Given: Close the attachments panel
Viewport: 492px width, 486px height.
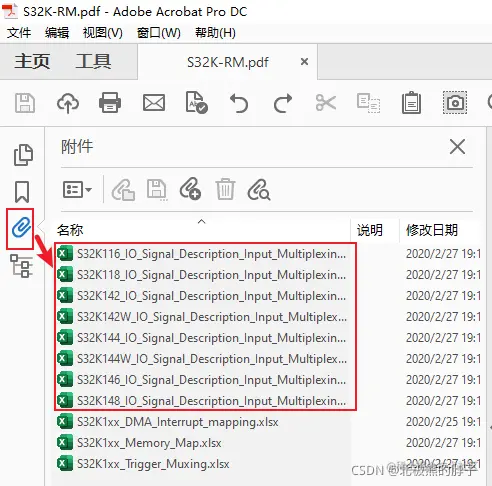Looking at the screenshot, I should (457, 147).
